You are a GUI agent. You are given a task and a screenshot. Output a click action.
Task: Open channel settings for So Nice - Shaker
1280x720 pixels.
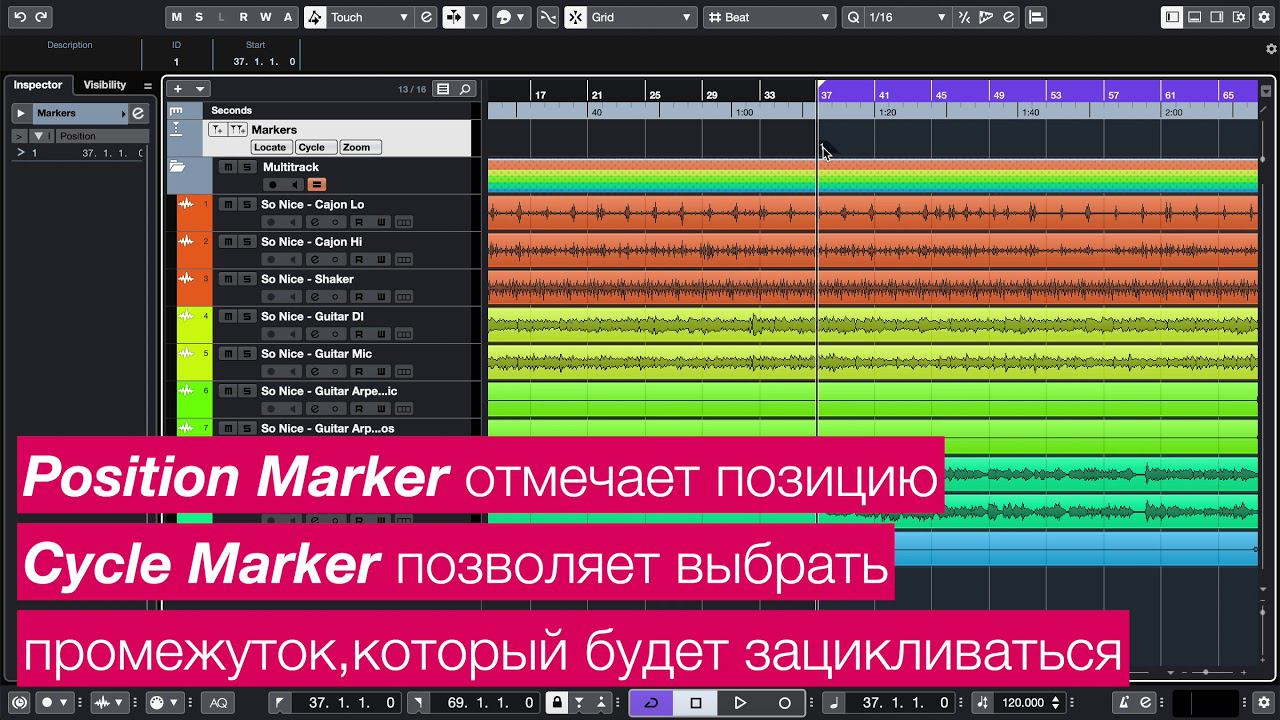(x=314, y=297)
